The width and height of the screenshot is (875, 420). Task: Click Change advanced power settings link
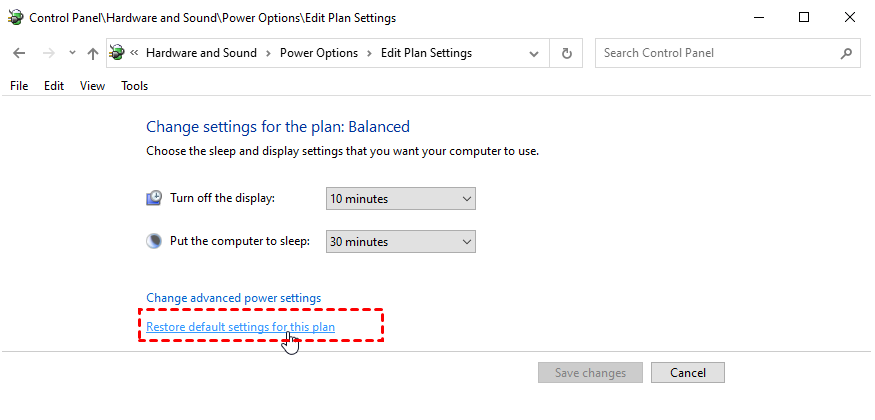233,298
